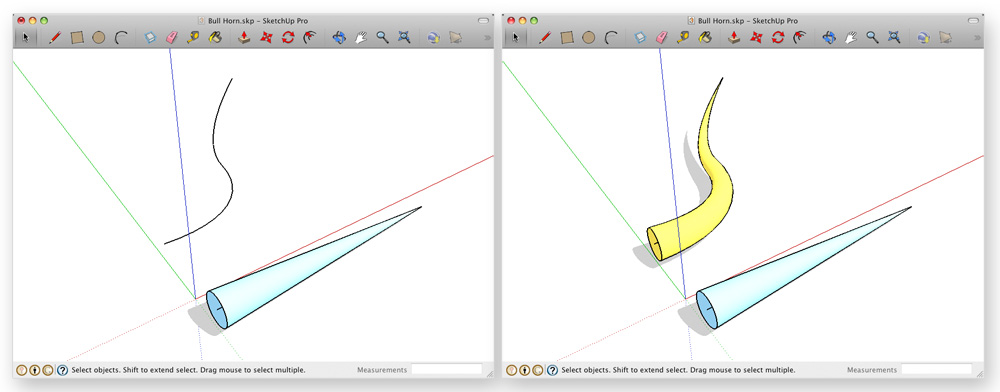Toggle toolbar visibility pill in the yellow horn window
Screen dimensions: 1000x392
tap(973, 20)
